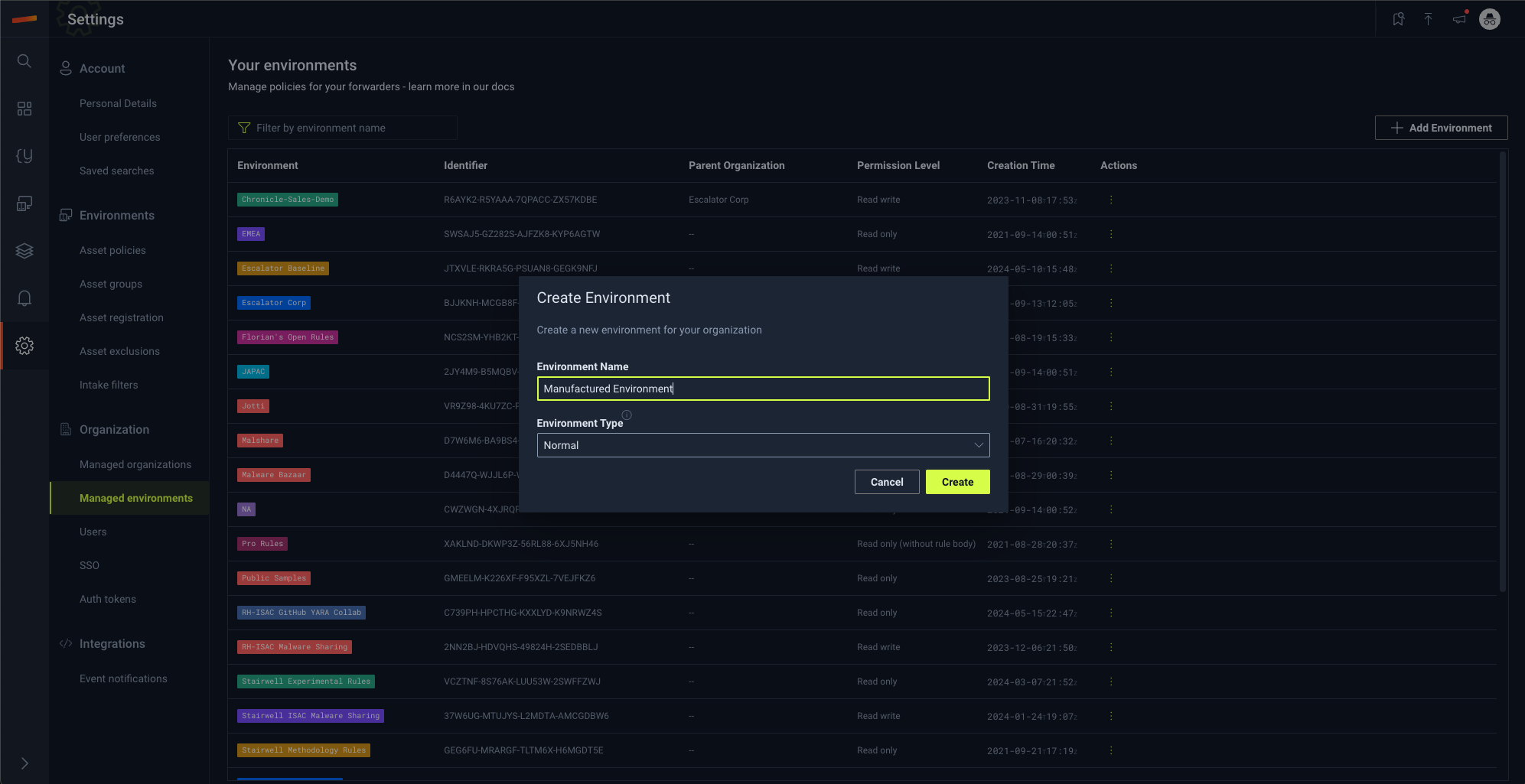Viewport: 1525px width, 784px height.
Task: Click the Escalator Baseline environment tag
Action: point(283,268)
